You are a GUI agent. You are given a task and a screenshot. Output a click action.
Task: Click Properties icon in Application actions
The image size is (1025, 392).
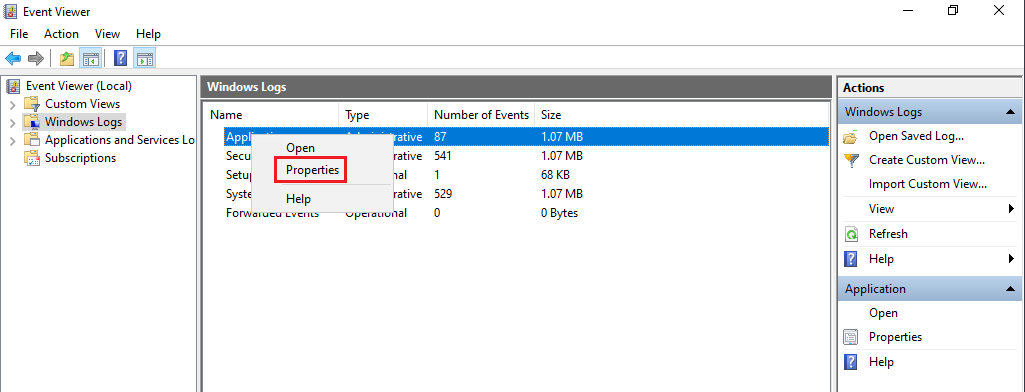click(x=851, y=337)
